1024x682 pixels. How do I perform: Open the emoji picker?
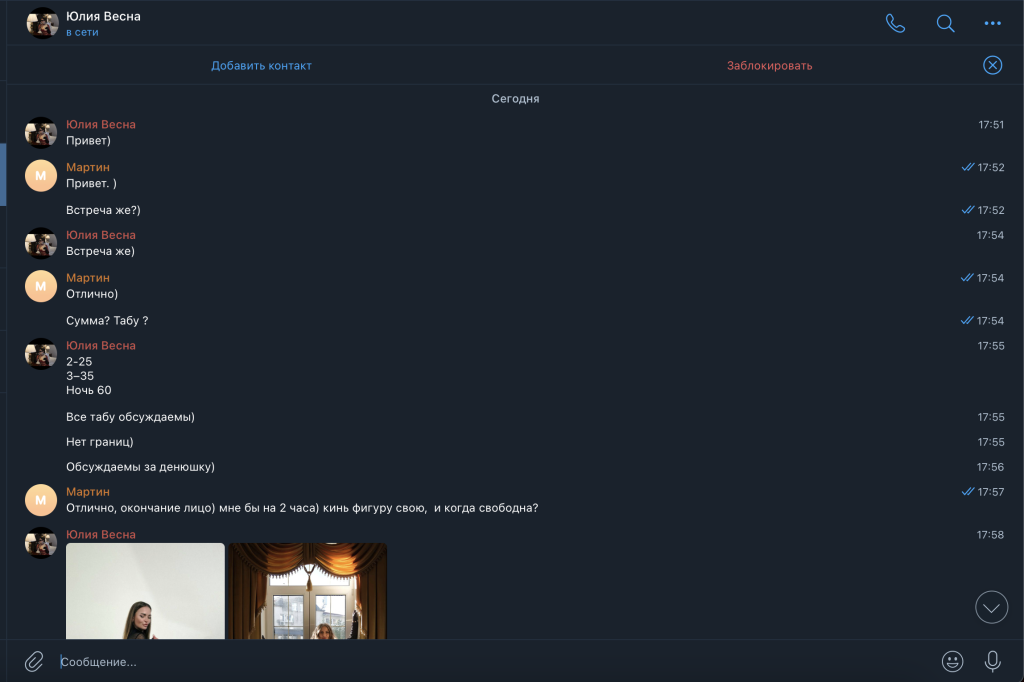(x=952, y=661)
